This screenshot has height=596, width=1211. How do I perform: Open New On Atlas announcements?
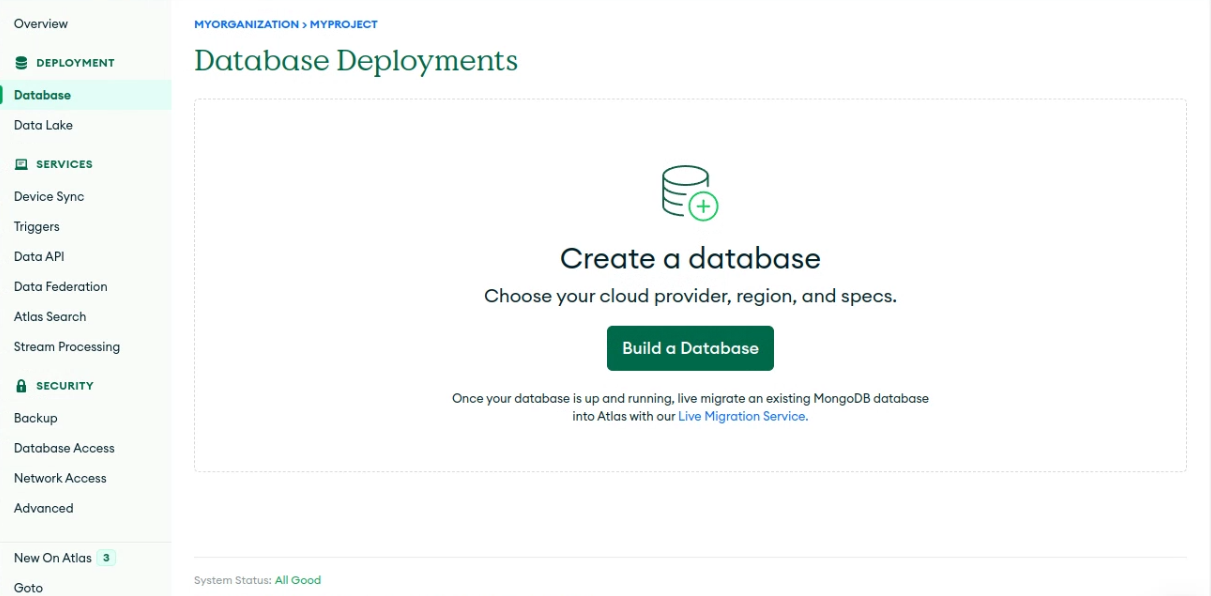(53, 558)
